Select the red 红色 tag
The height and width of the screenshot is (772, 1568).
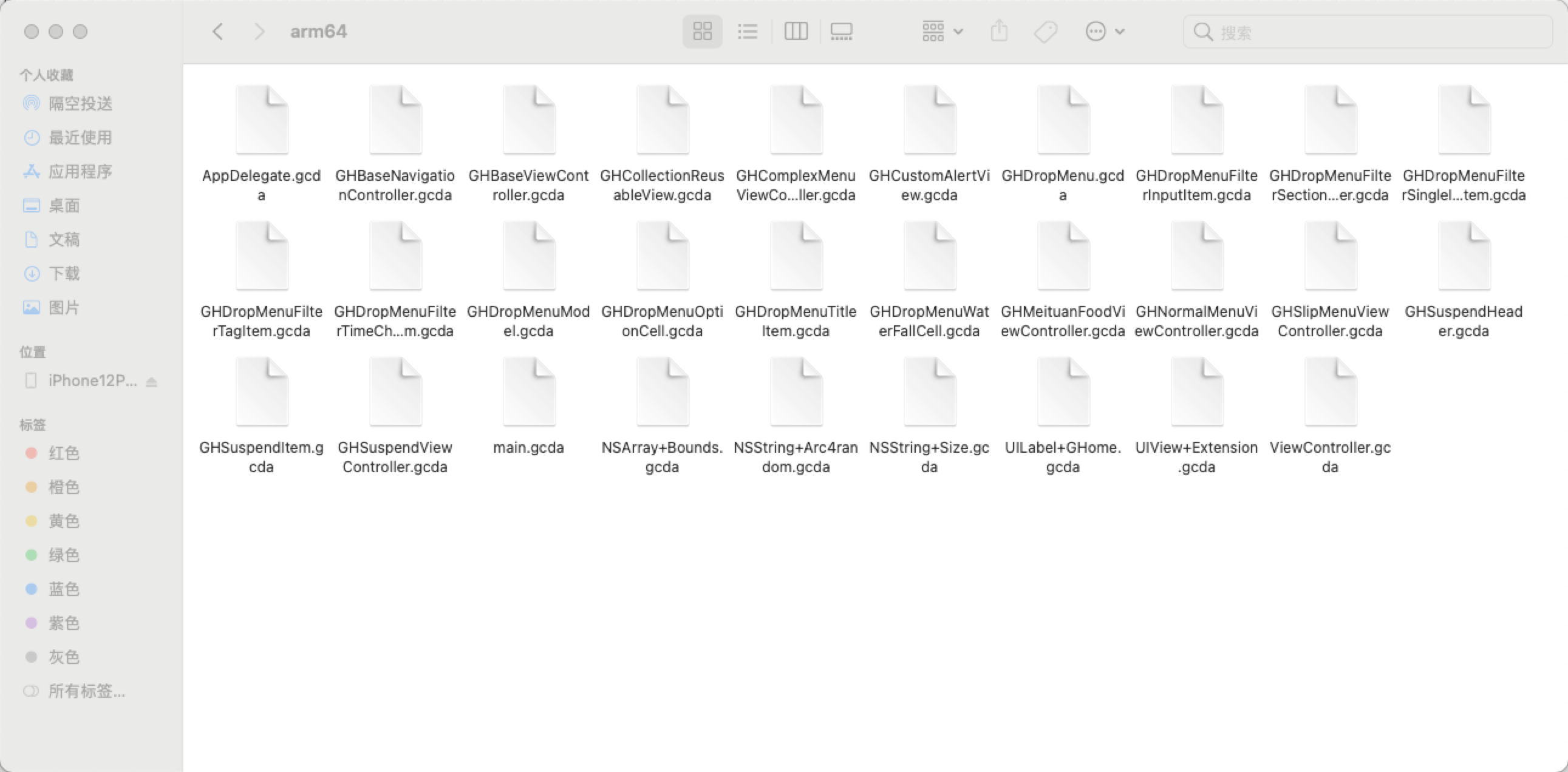(x=63, y=453)
